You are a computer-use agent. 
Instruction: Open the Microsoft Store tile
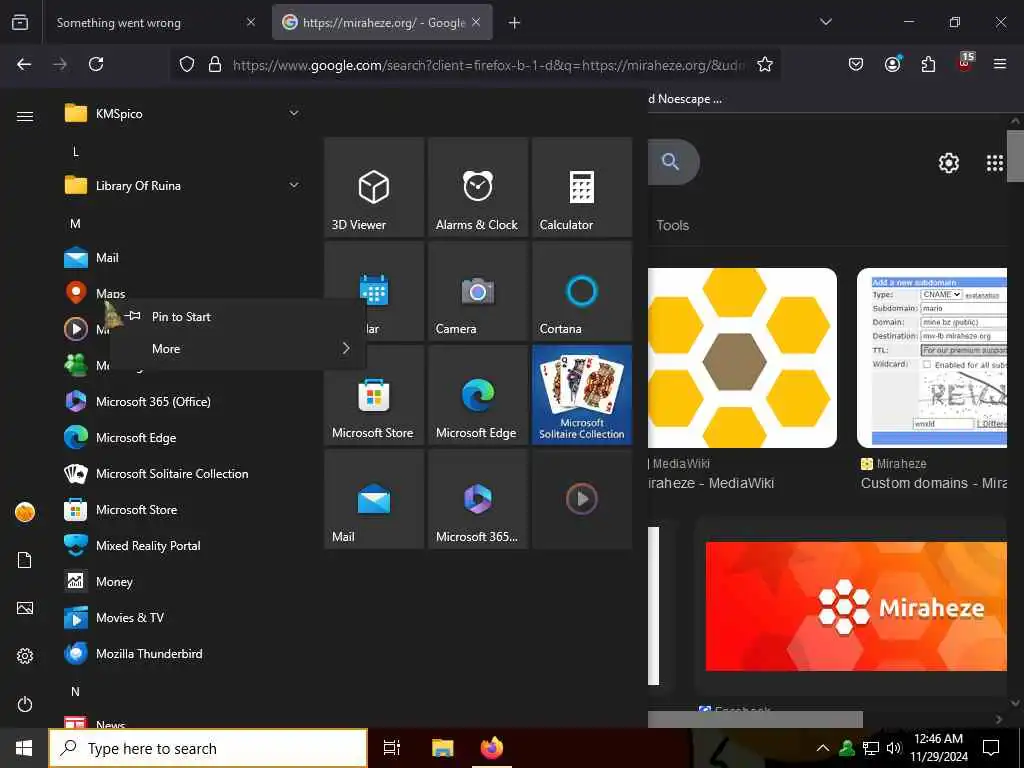(x=374, y=395)
